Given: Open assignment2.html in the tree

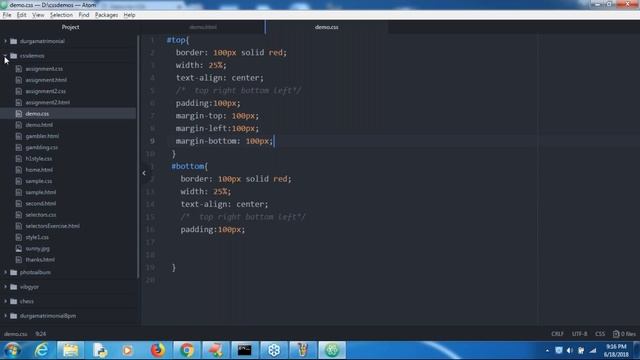Looking at the screenshot, I should pos(48,102).
